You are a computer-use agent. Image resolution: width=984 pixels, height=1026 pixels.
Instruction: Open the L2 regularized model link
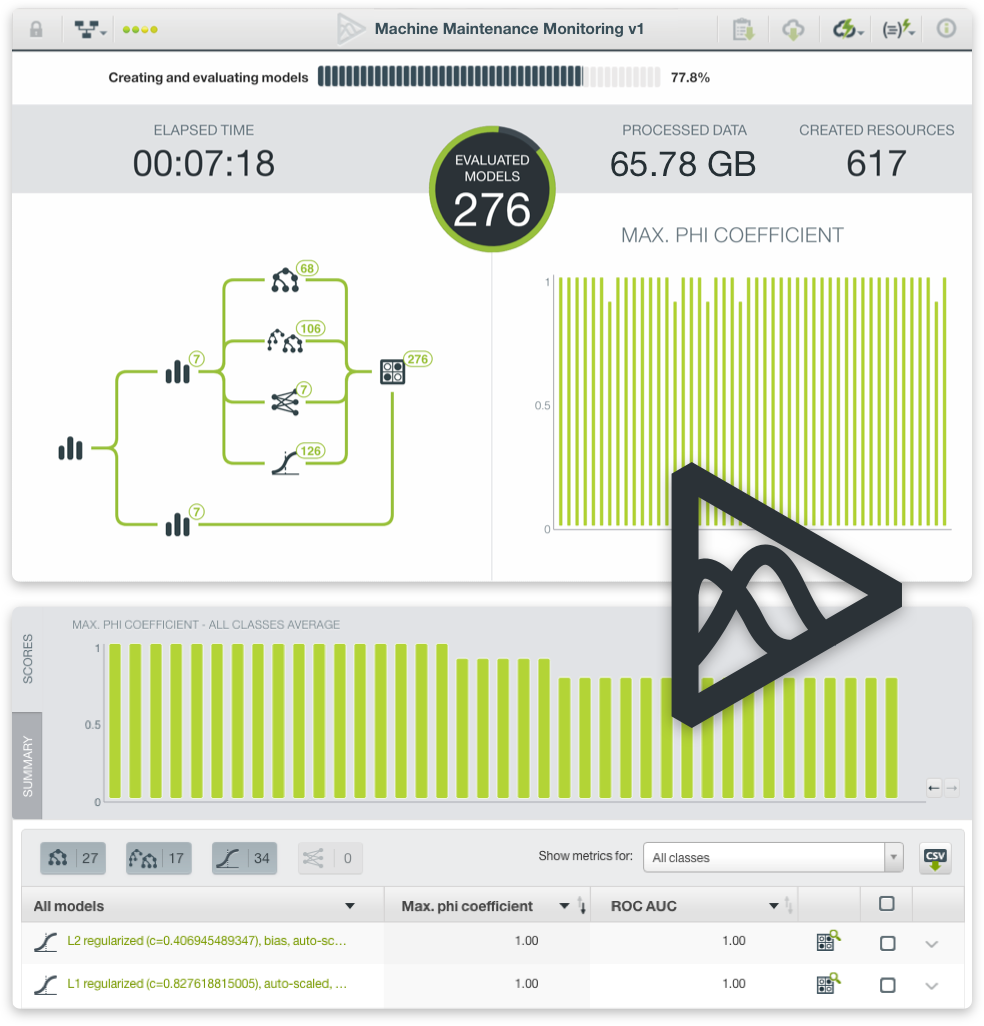click(x=207, y=941)
